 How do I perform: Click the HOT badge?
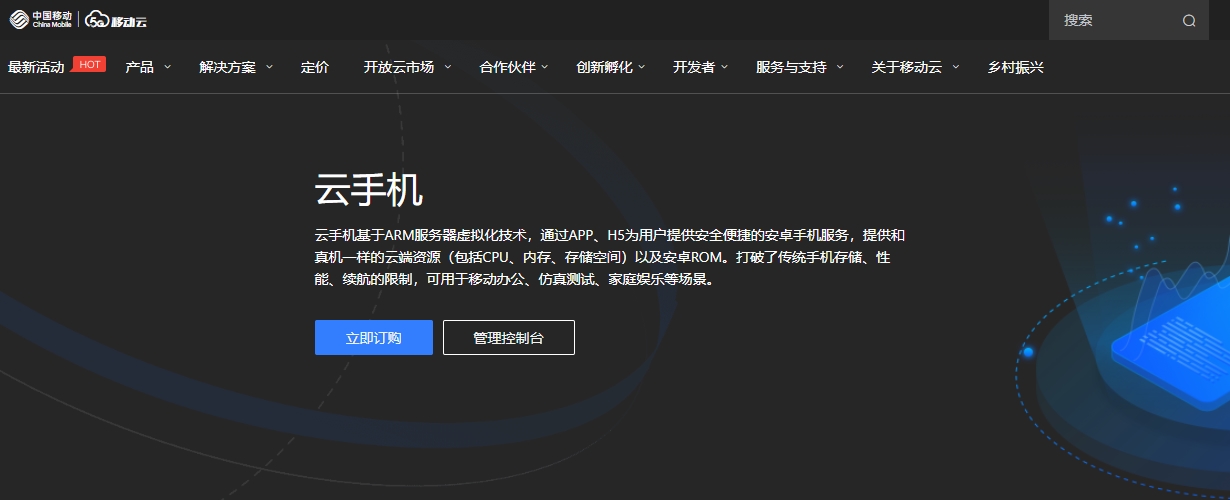pyautogui.click(x=89, y=64)
